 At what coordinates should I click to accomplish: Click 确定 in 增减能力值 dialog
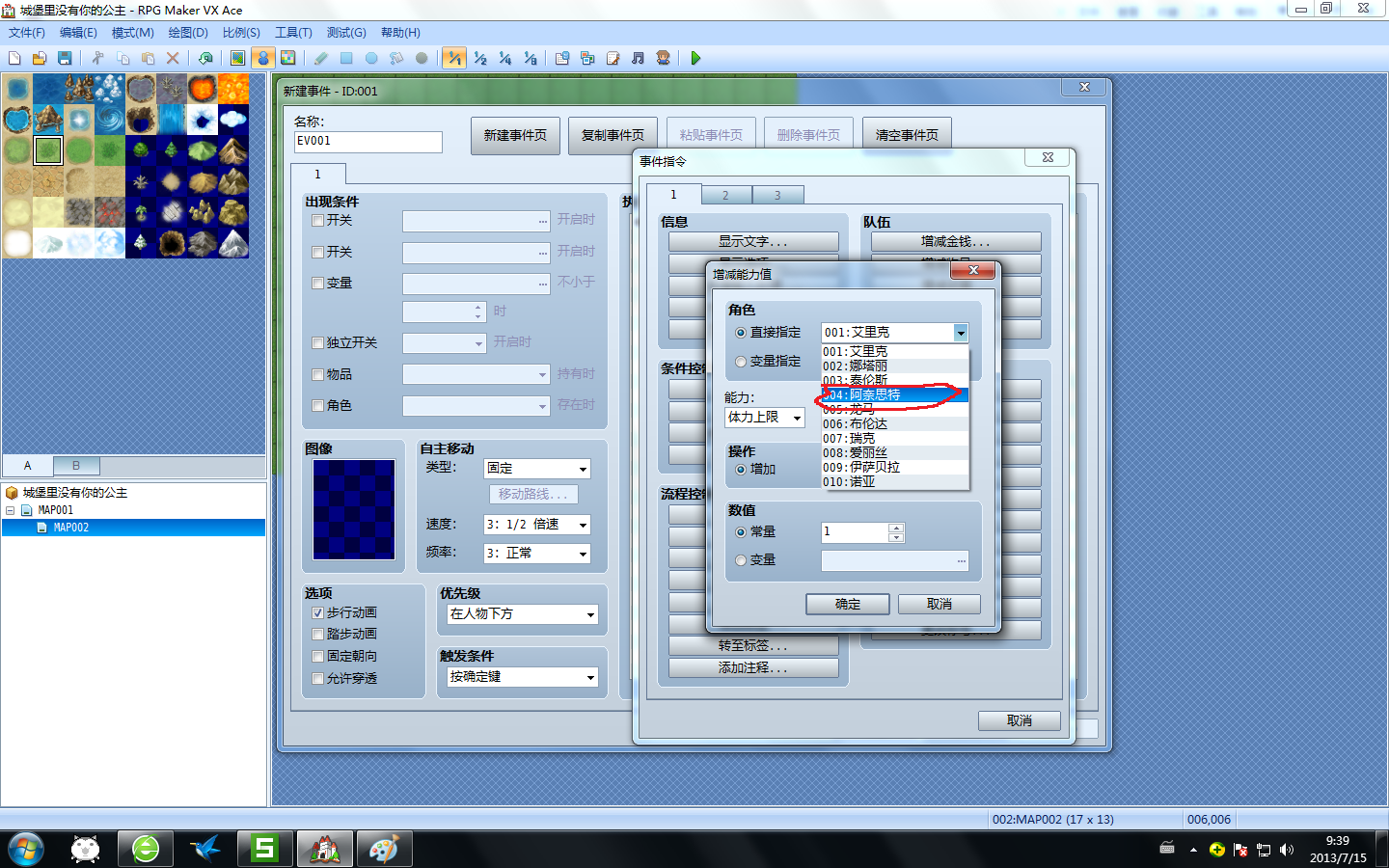[848, 604]
